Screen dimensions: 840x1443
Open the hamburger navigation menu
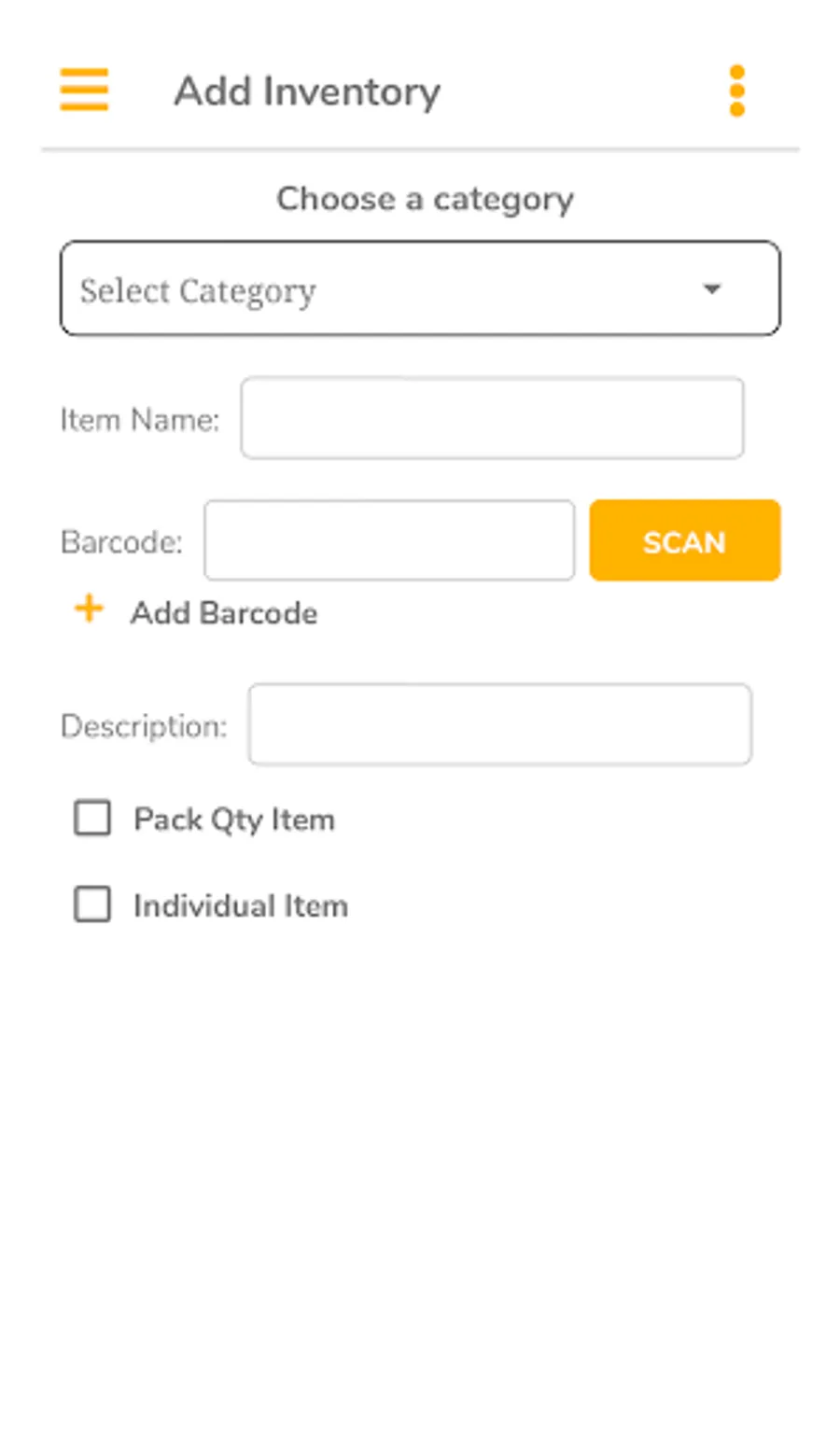pos(84,91)
